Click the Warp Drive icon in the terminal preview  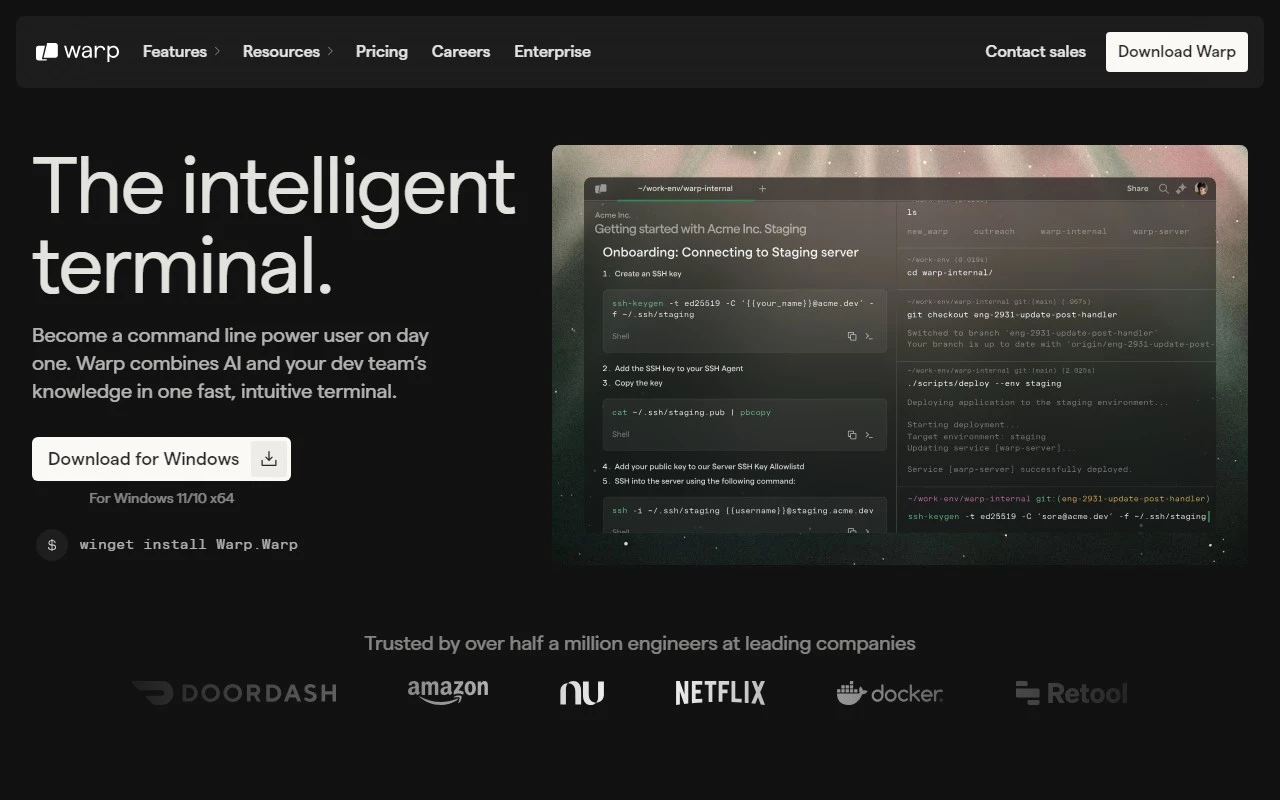[601, 188]
